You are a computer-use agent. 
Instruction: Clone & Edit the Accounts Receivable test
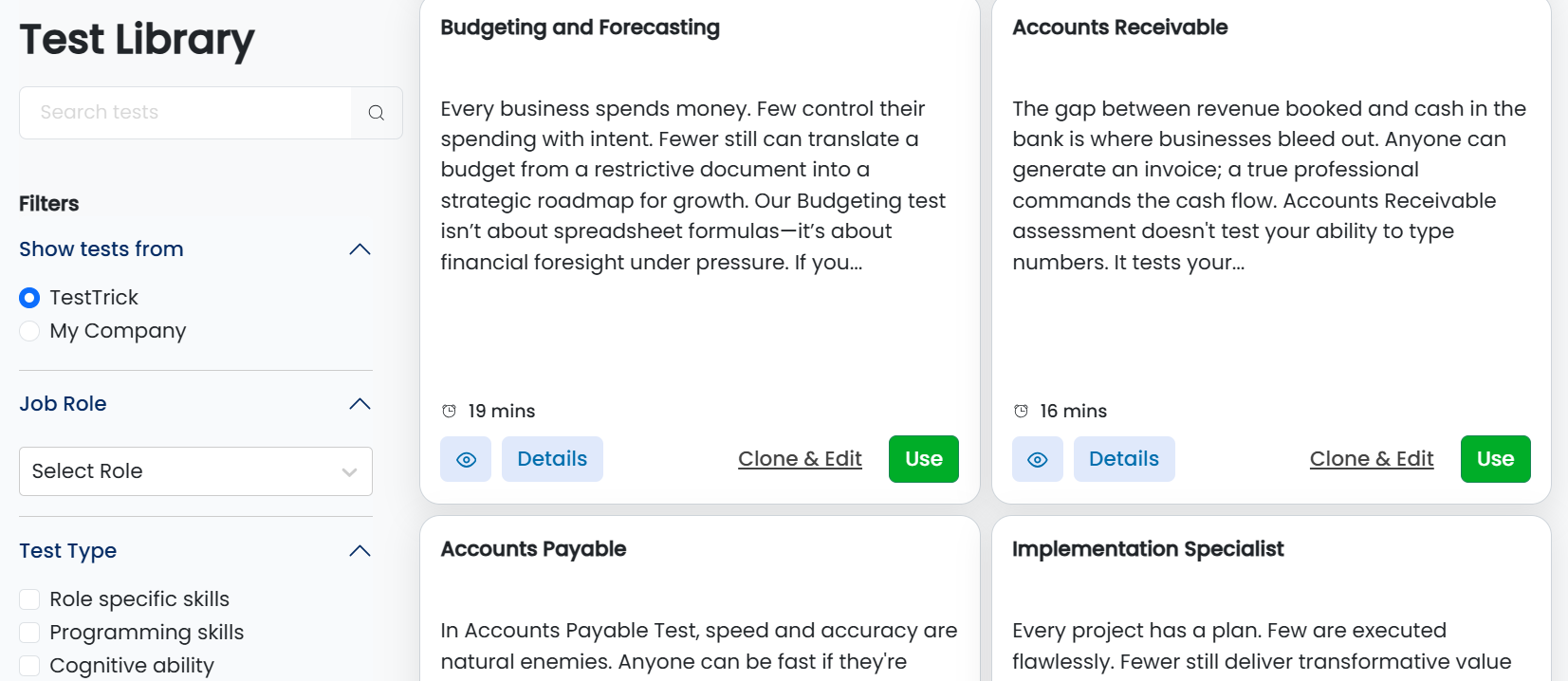[1372, 459]
